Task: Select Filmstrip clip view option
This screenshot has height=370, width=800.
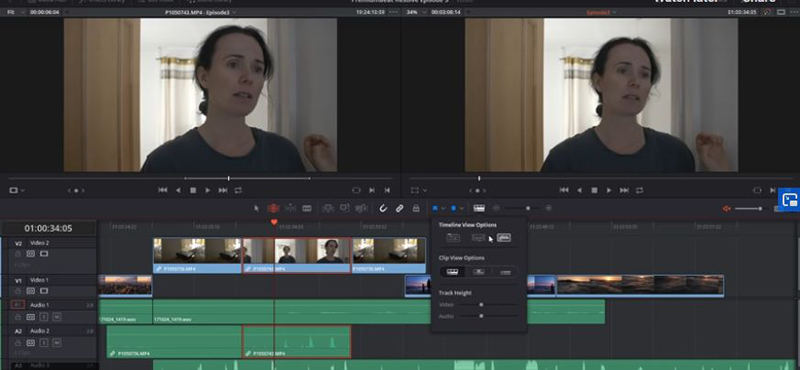Action: click(x=453, y=272)
